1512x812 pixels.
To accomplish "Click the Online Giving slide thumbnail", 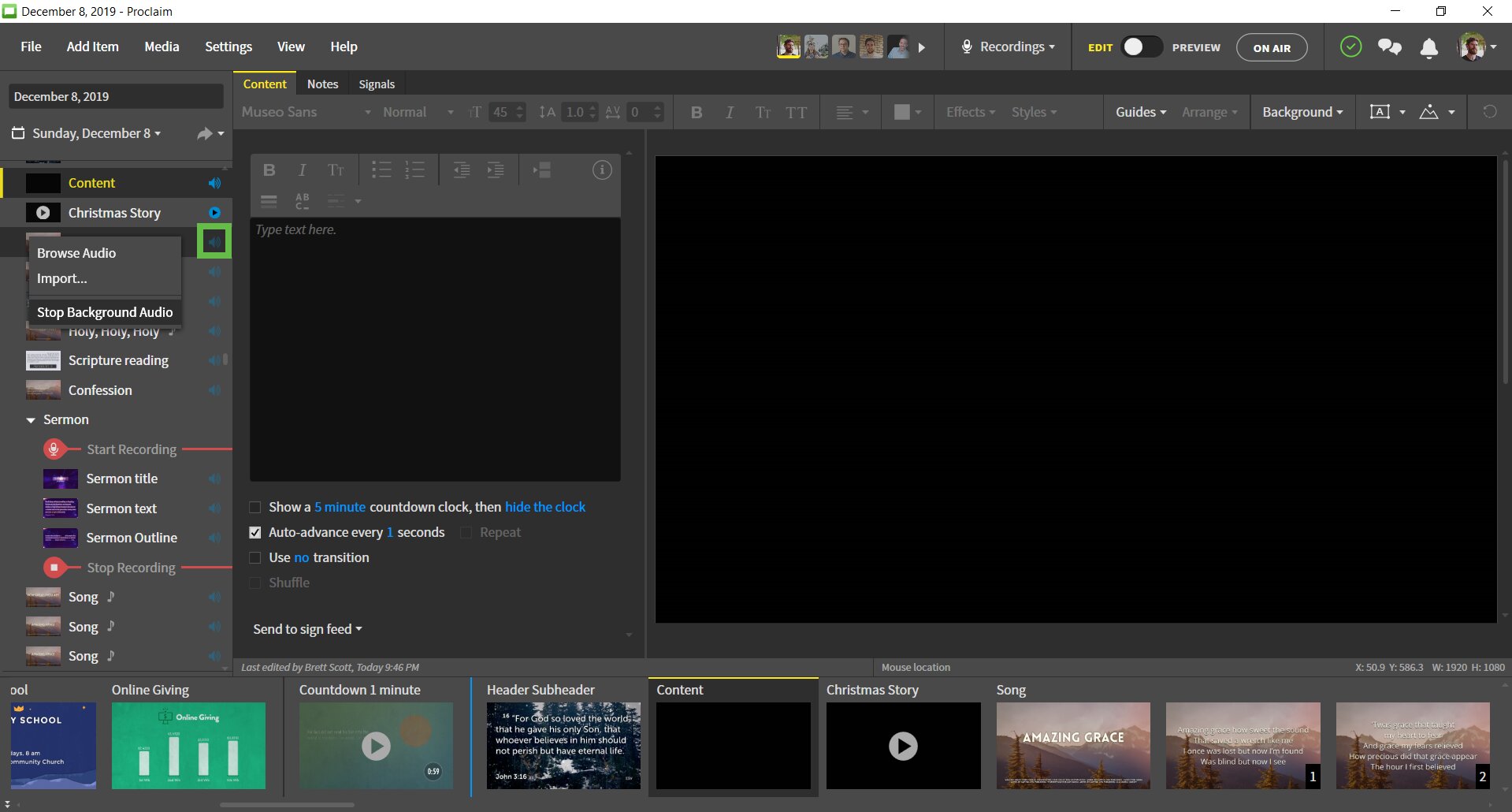I will (188, 745).
